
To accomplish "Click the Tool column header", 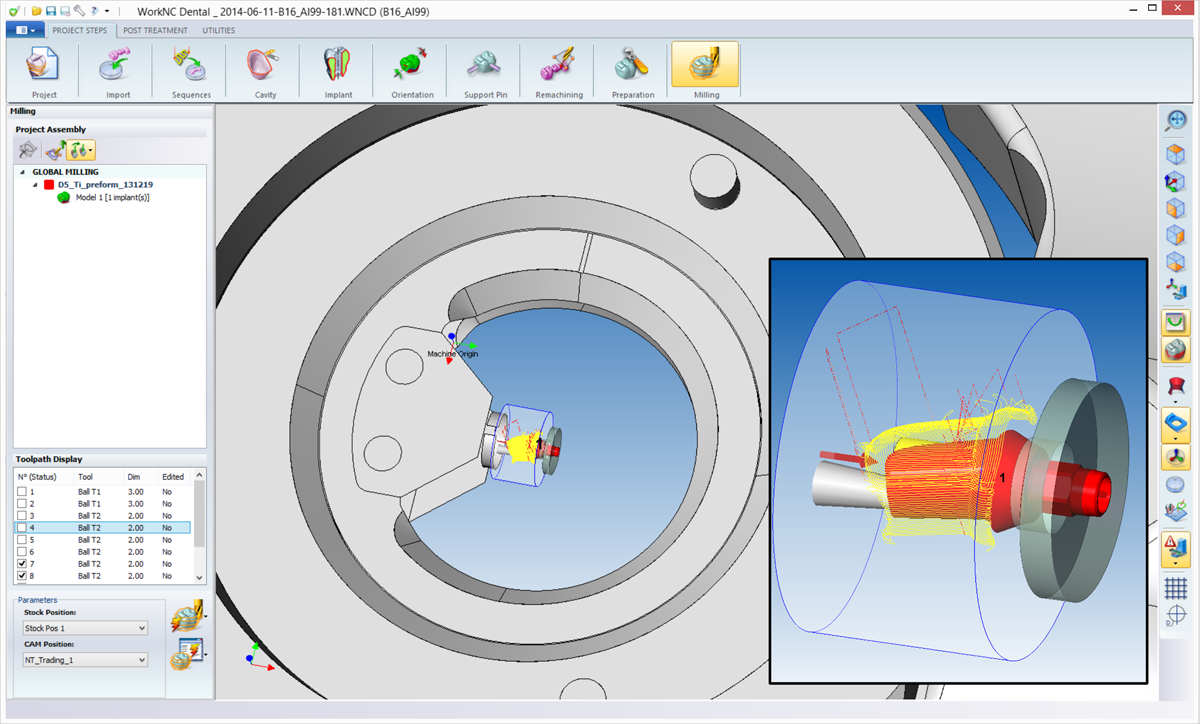I will point(99,477).
